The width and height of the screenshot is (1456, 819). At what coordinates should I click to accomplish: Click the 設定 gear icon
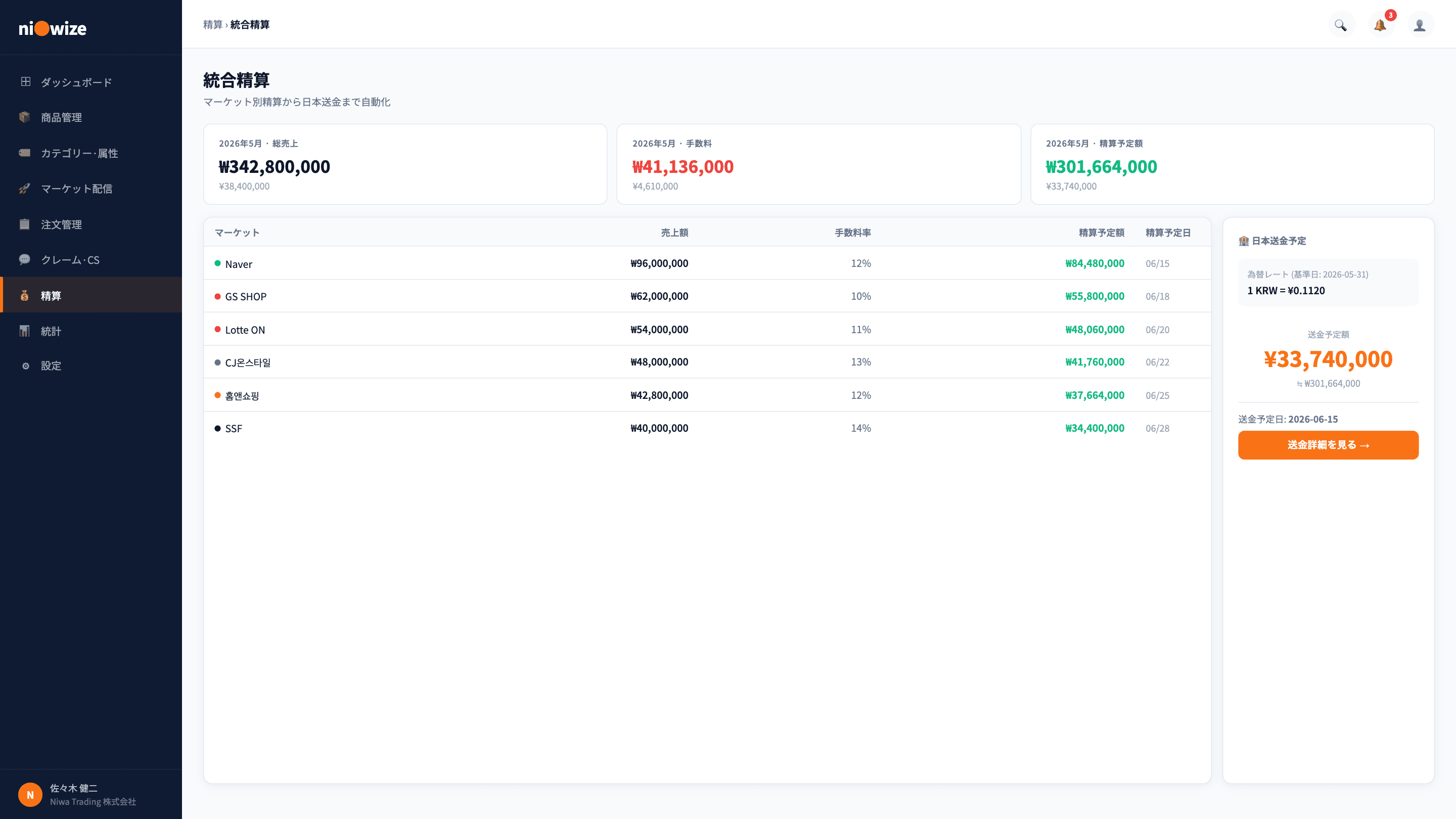coord(25,366)
